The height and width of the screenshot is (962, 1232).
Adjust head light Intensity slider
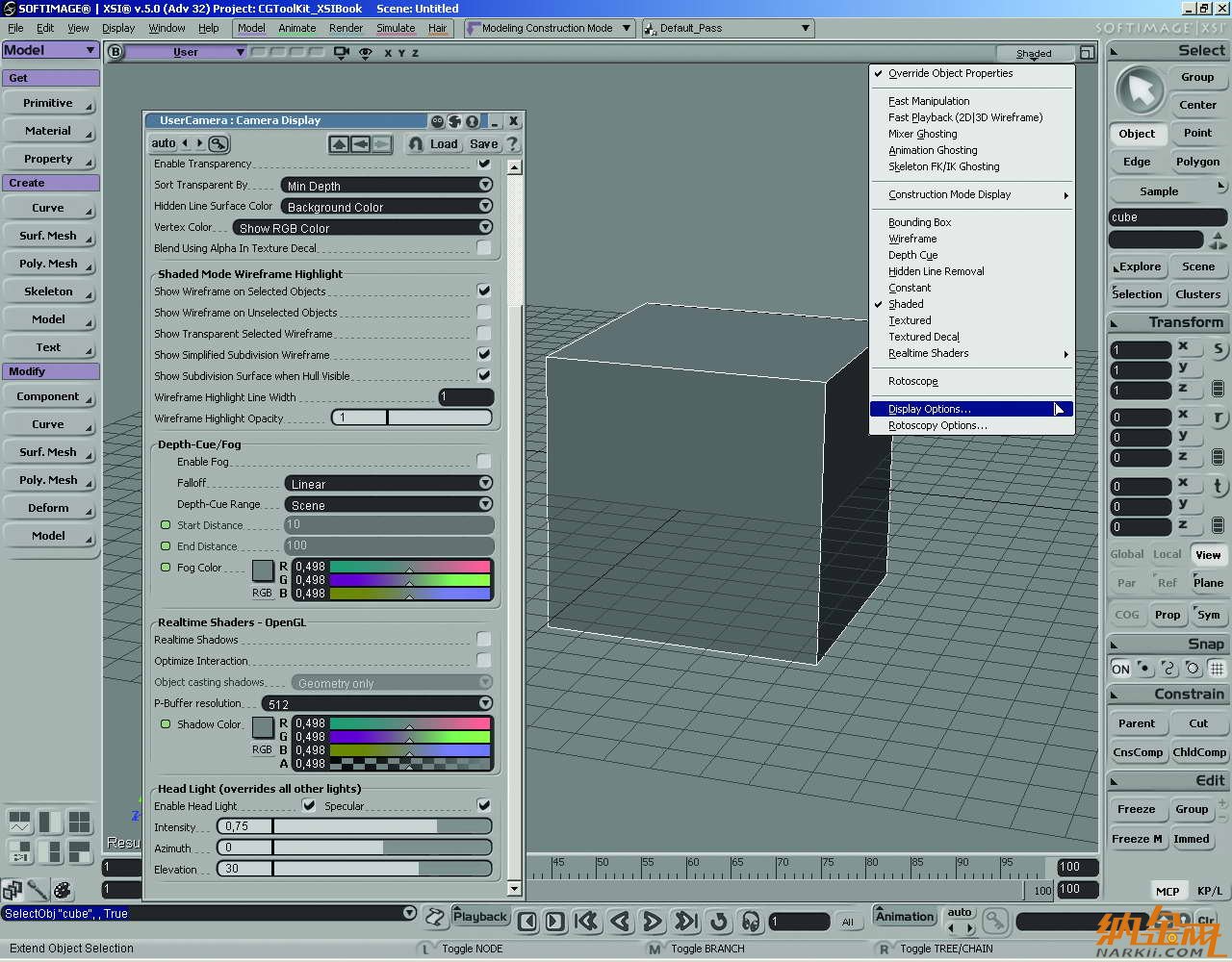(354, 826)
